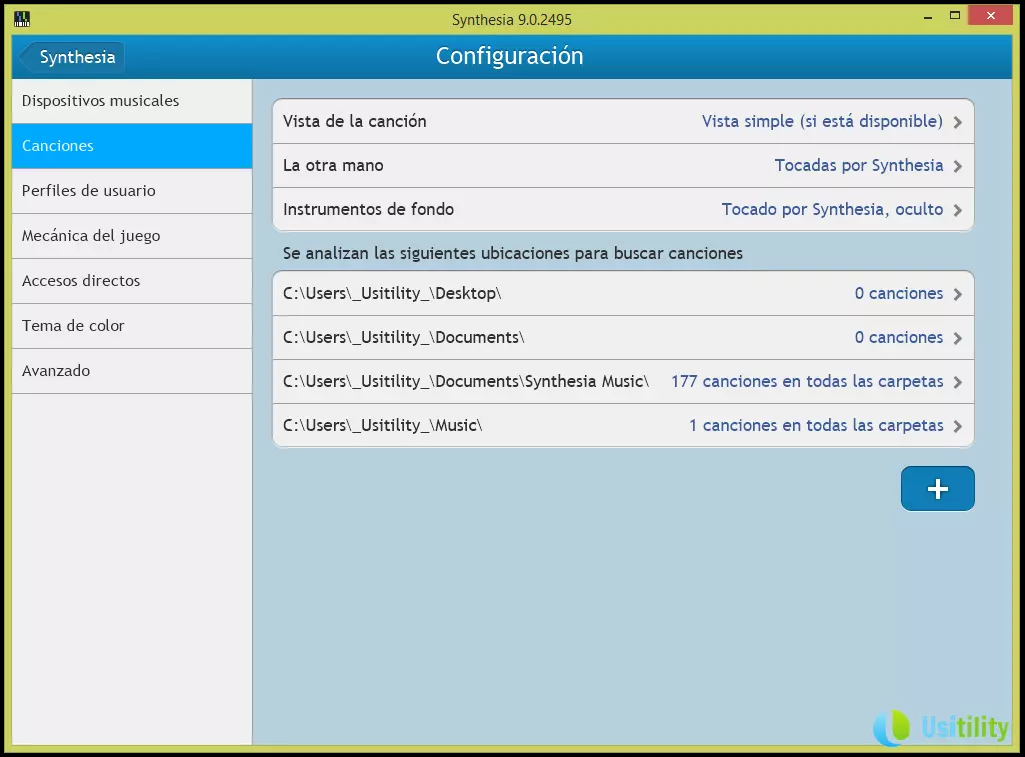This screenshot has height=757, width=1025.
Task: Select the Canciones sidebar item
Action: tap(131, 146)
